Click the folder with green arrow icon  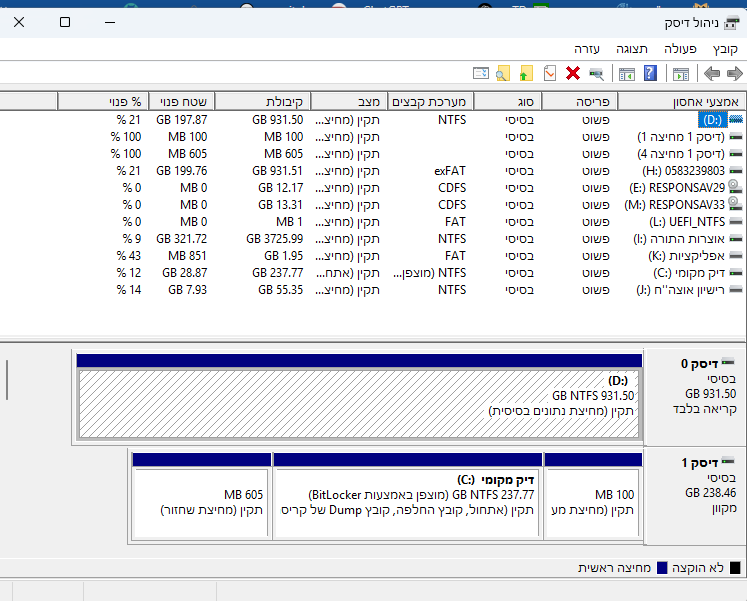tap(525, 73)
